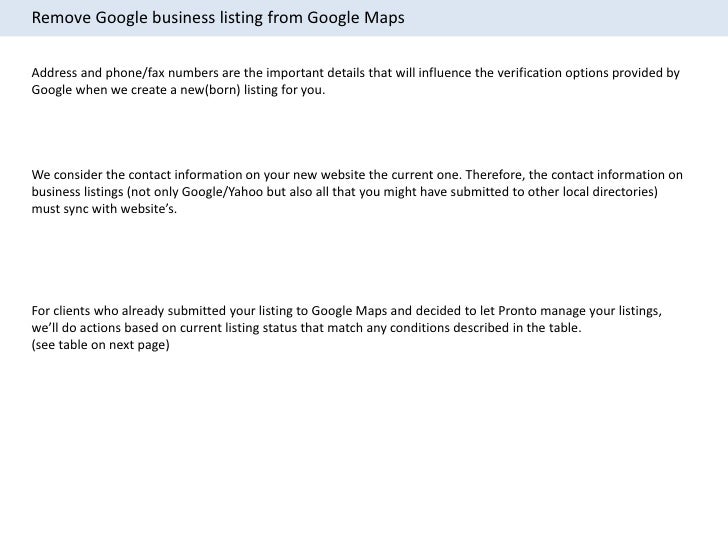Click the line "(see table on next page)"

click(100, 345)
